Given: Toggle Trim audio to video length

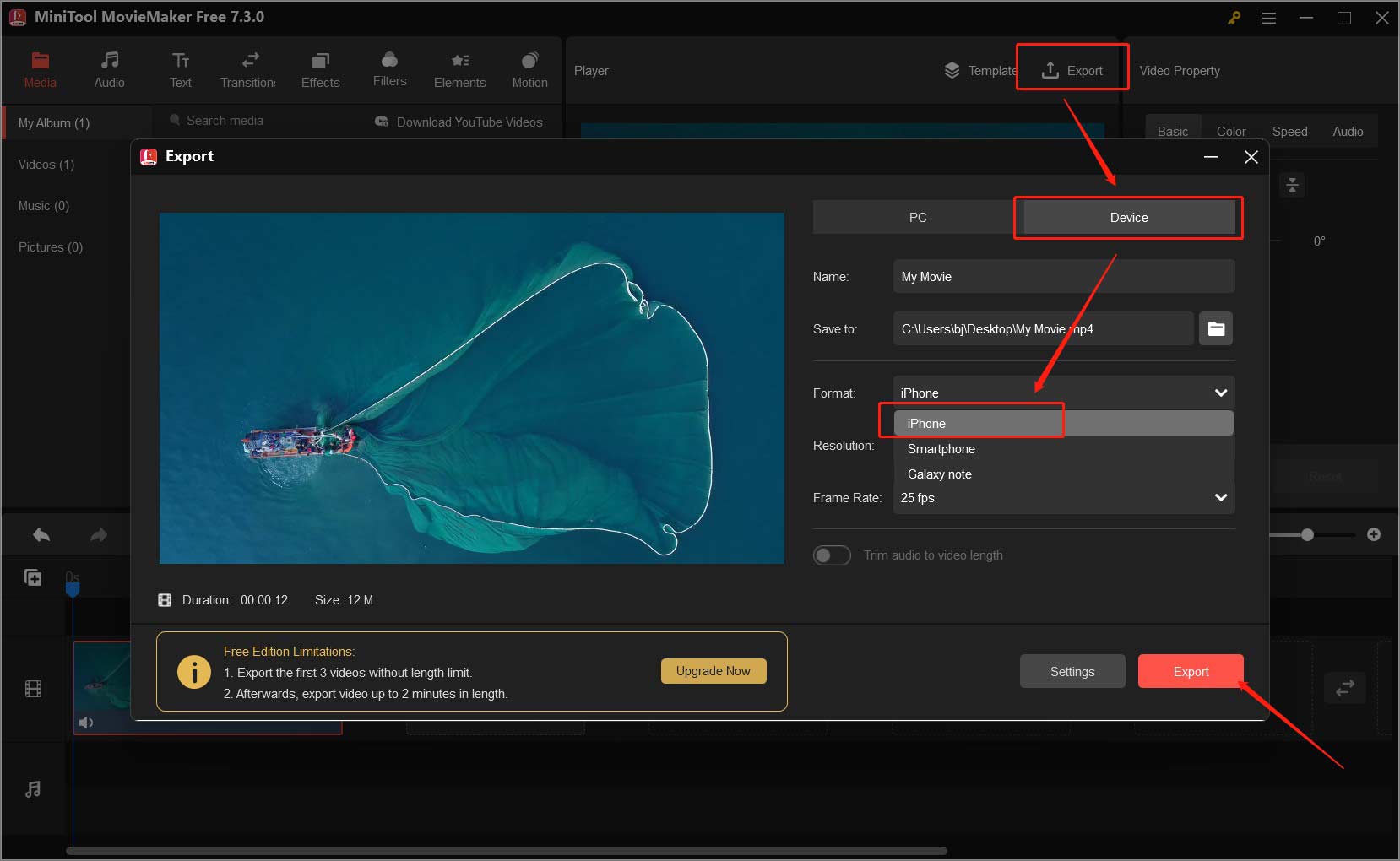Looking at the screenshot, I should point(832,555).
